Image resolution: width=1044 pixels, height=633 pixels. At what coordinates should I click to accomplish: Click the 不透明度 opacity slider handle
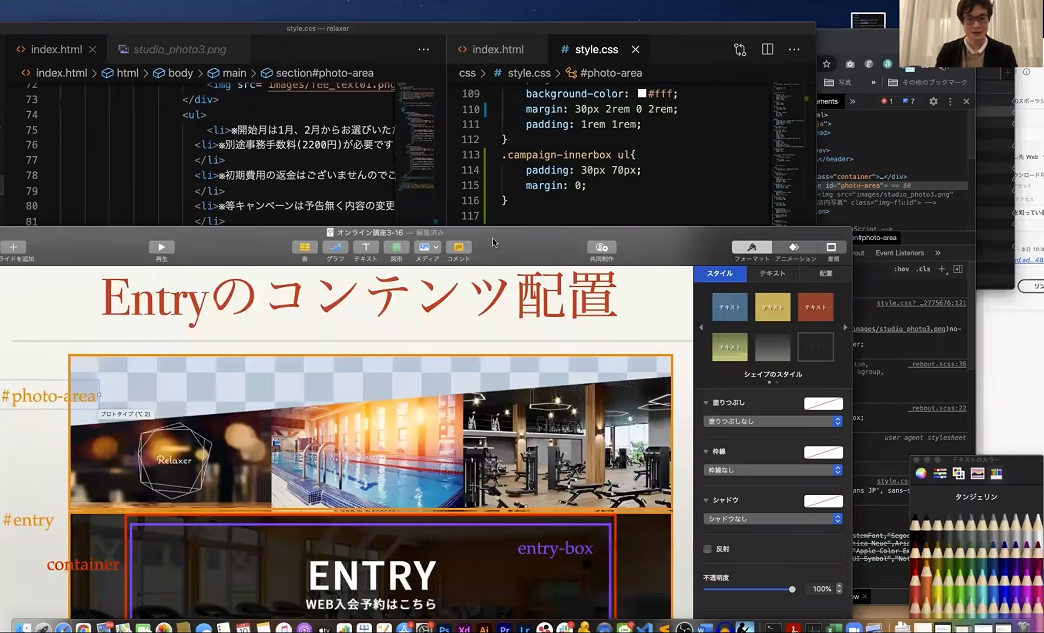point(792,589)
